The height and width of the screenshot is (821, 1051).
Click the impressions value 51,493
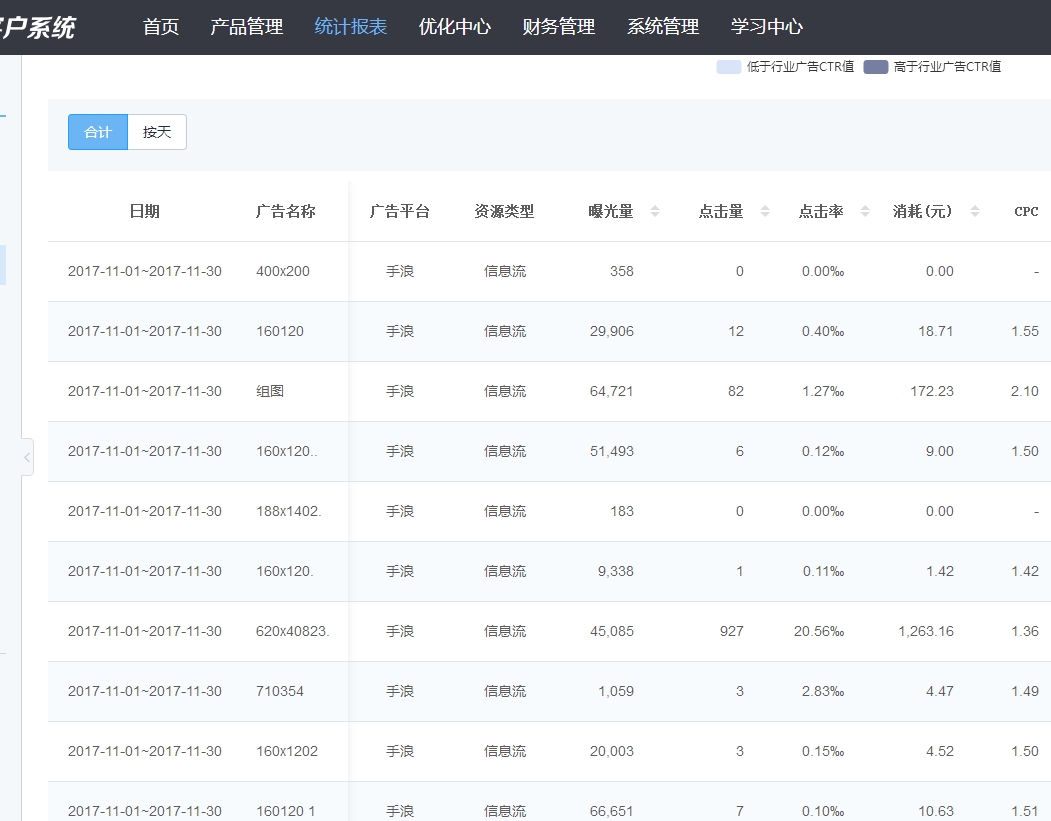(611, 452)
